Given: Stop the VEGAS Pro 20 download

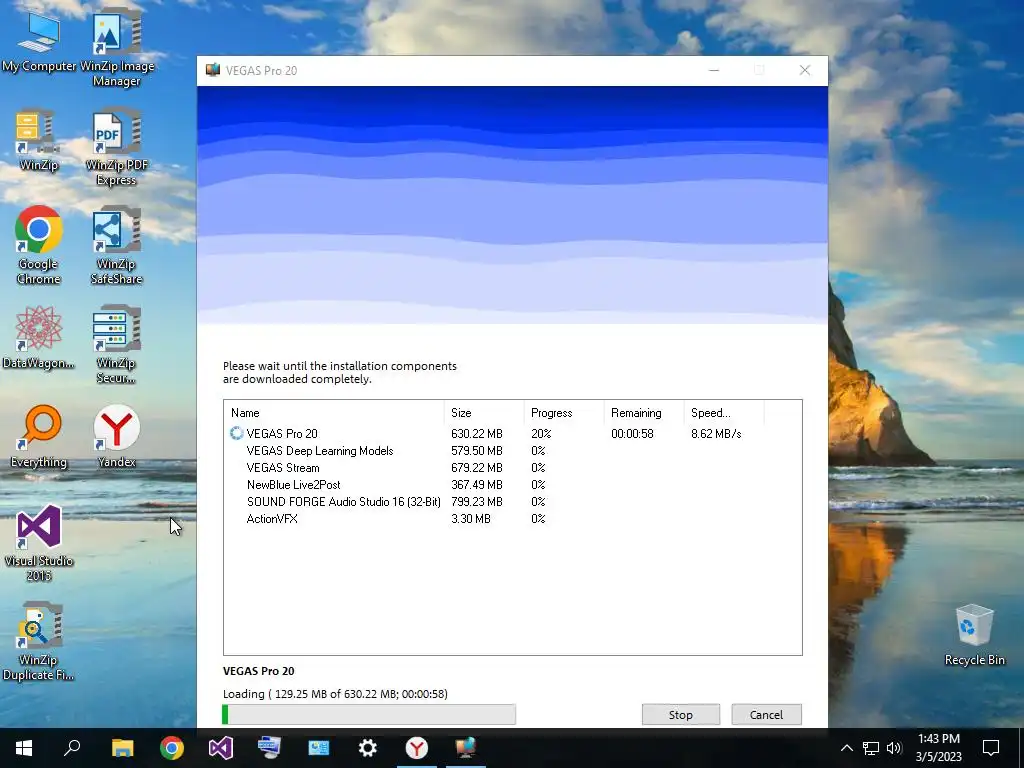Looking at the screenshot, I should point(680,714).
